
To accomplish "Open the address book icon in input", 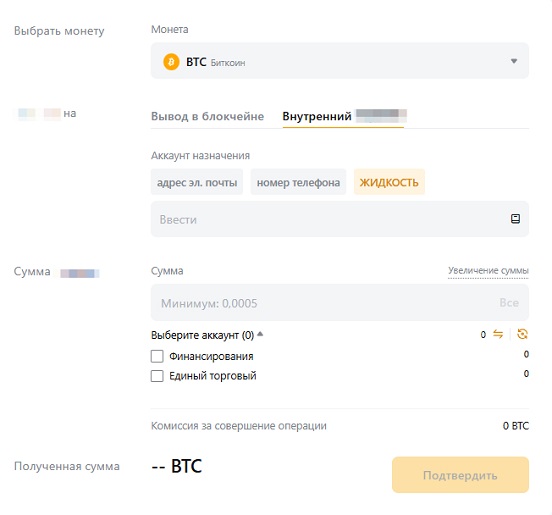I will coord(515,219).
